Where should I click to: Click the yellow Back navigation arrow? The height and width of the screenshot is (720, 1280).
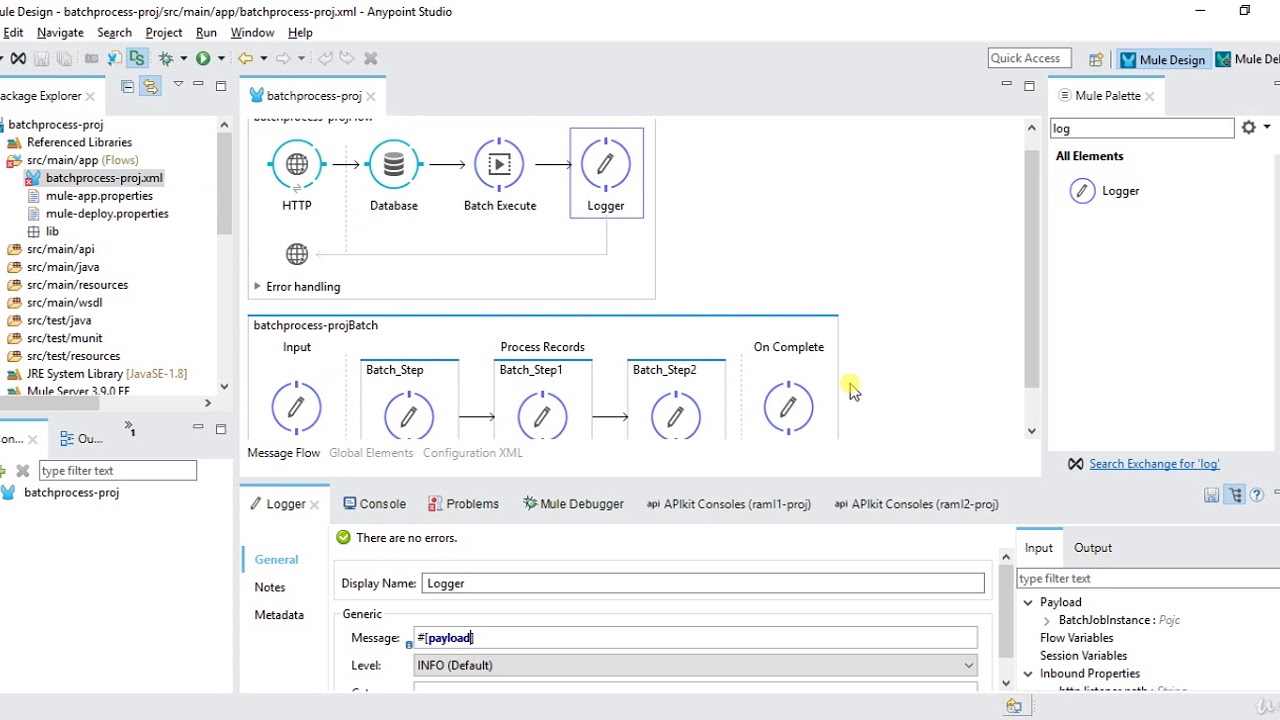click(x=245, y=58)
